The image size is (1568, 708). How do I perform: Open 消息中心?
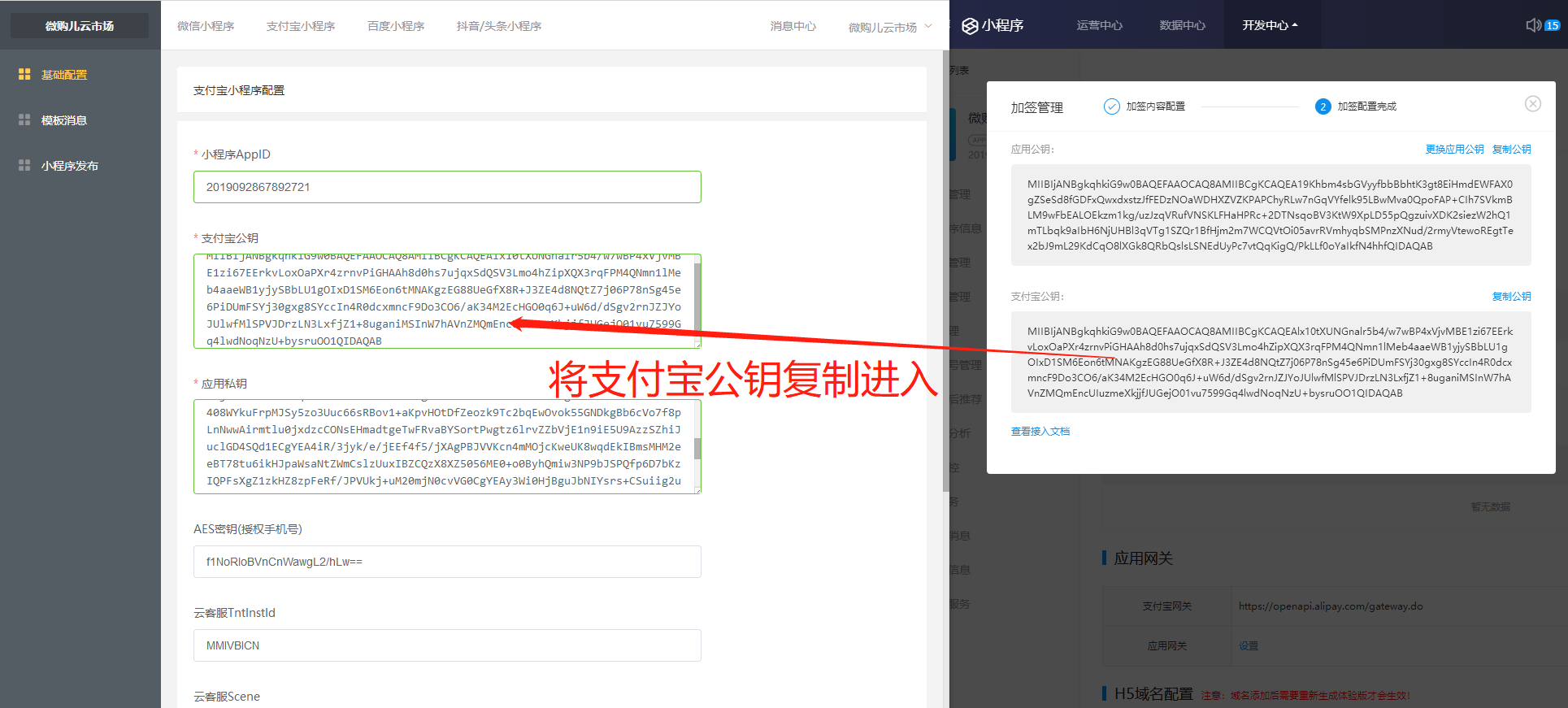[x=793, y=26]
